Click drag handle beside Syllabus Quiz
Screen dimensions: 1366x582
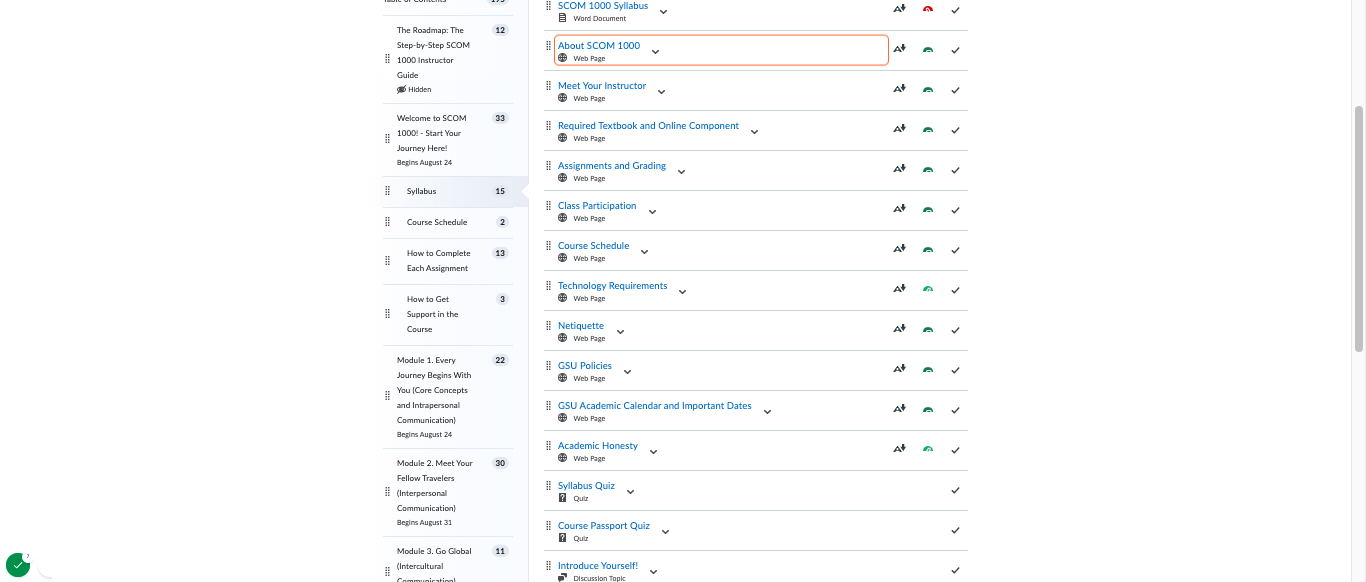click(x=548, y=486)
